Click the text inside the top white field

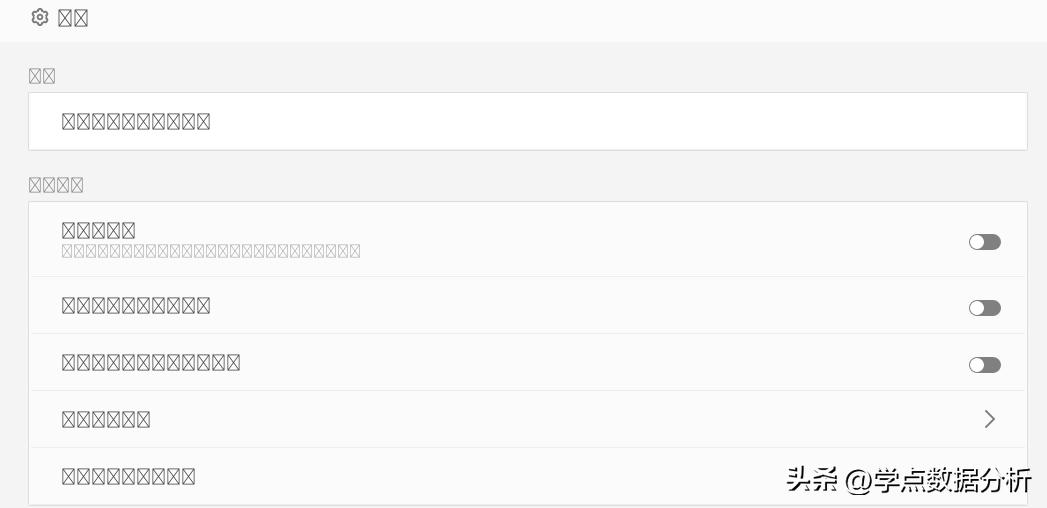click(x=136, y=122)
